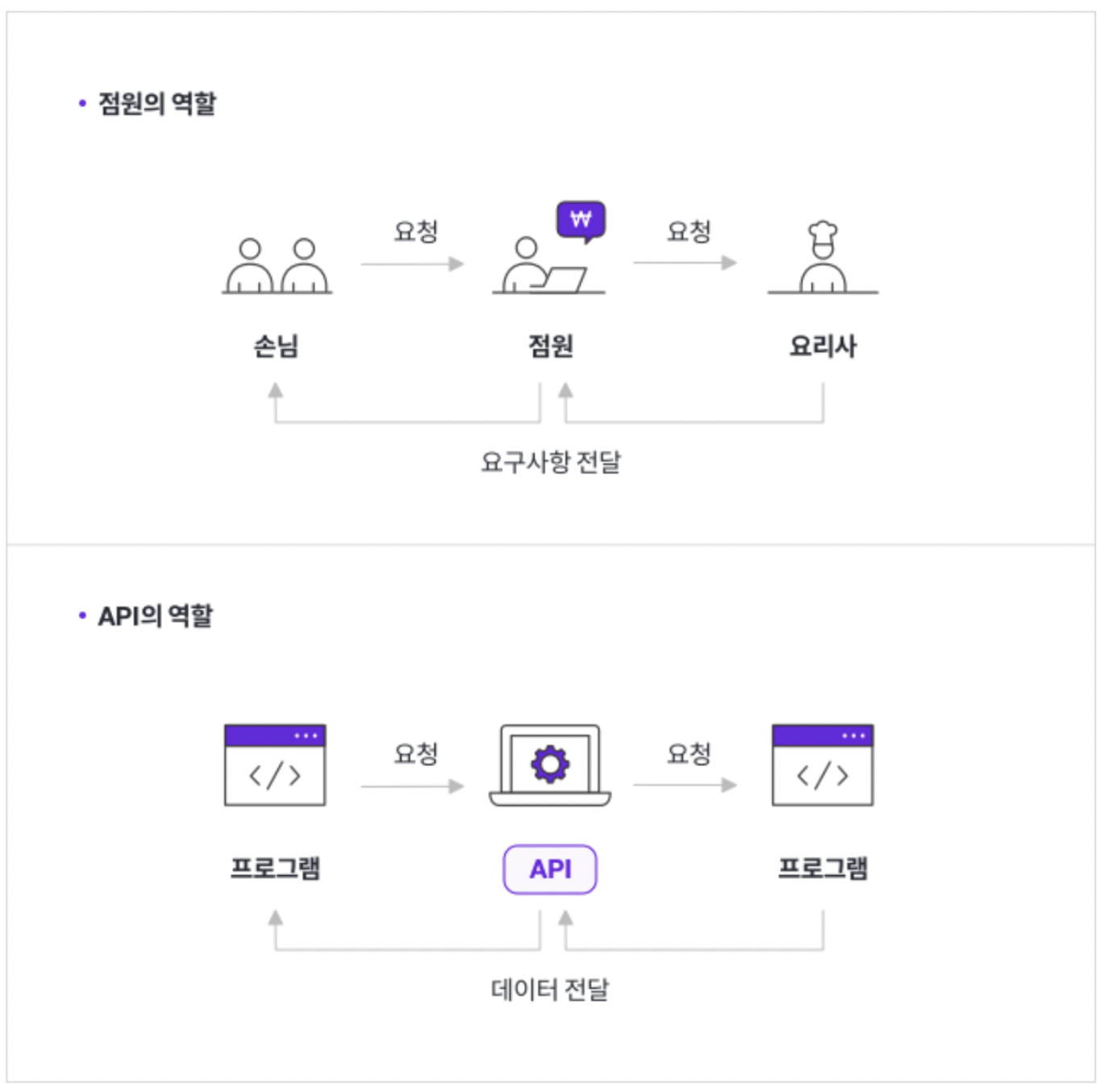Click the 요구사항 전달 caption
Screen dimensions: 1105x1092
[551, 462]
